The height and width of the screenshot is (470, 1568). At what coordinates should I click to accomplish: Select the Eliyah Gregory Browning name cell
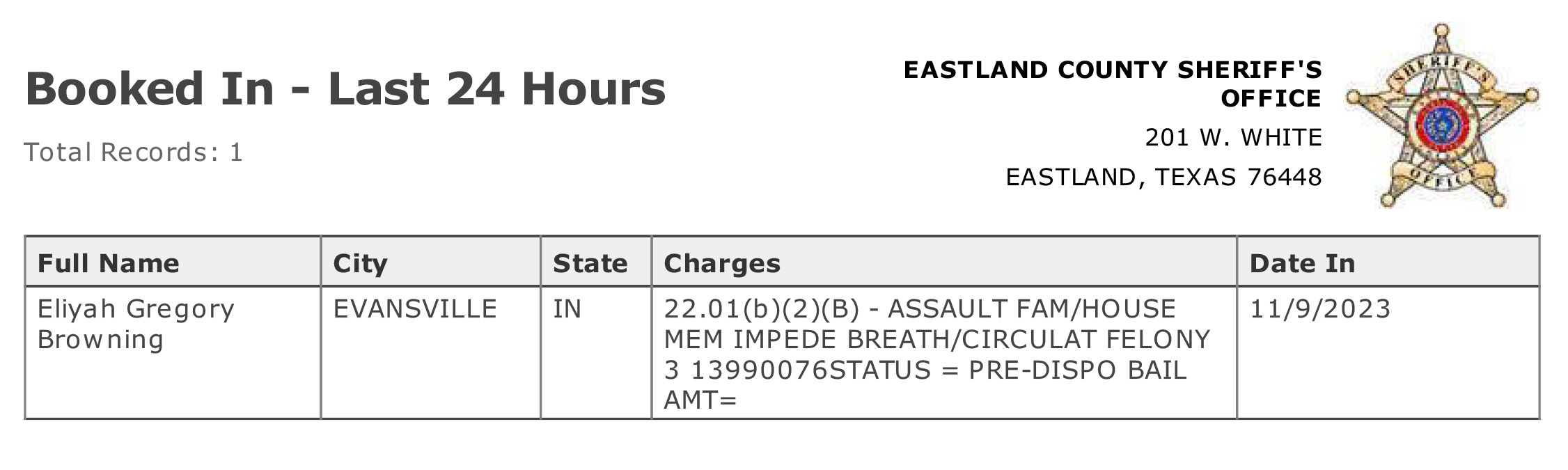point(173,352)
